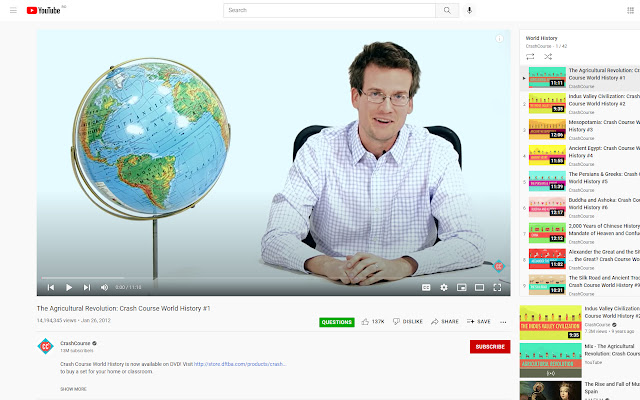Focus the Search input field

point(329,10)
